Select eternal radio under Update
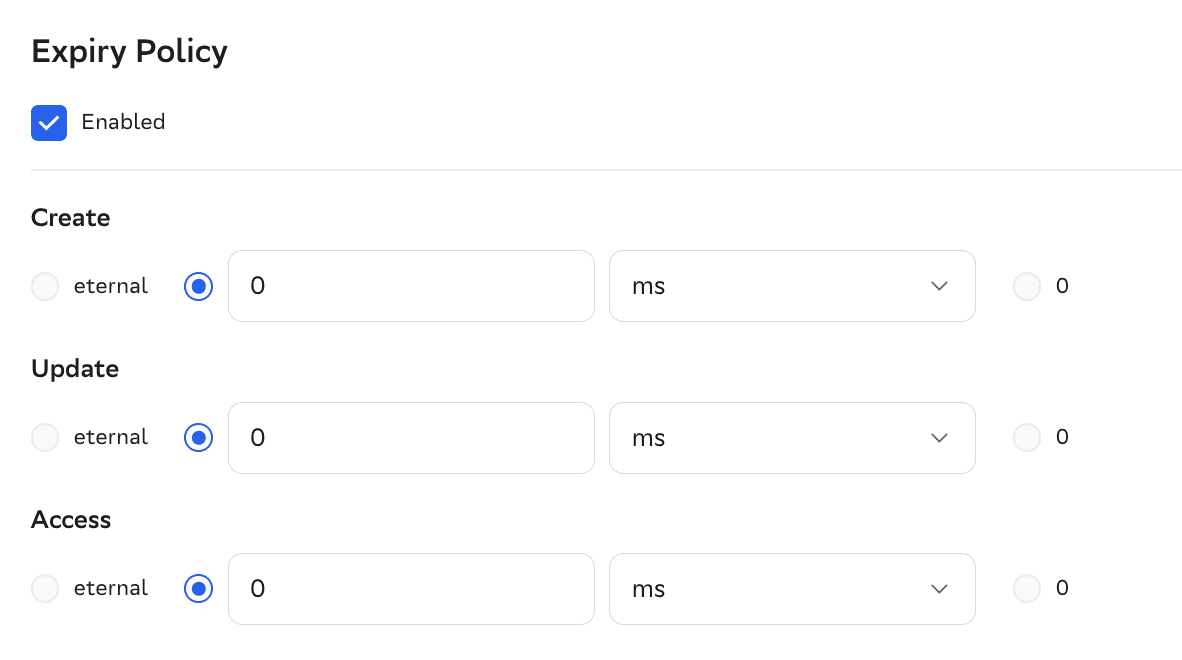 [x=45, y=438]
